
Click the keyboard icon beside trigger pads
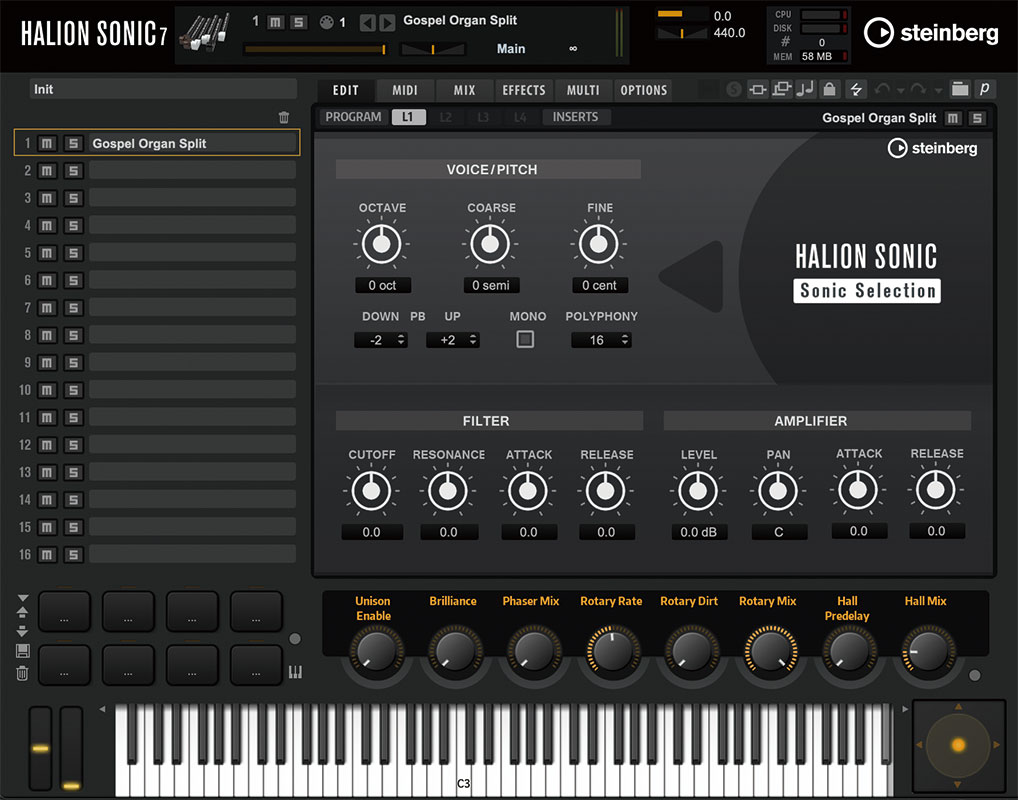[x=295, y=672]
